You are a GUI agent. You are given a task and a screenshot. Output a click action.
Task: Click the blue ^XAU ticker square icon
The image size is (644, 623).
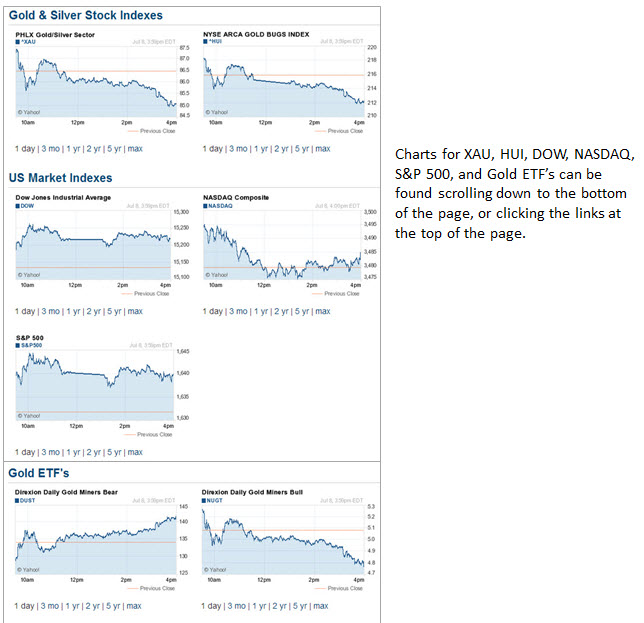(x=17, y=42)
